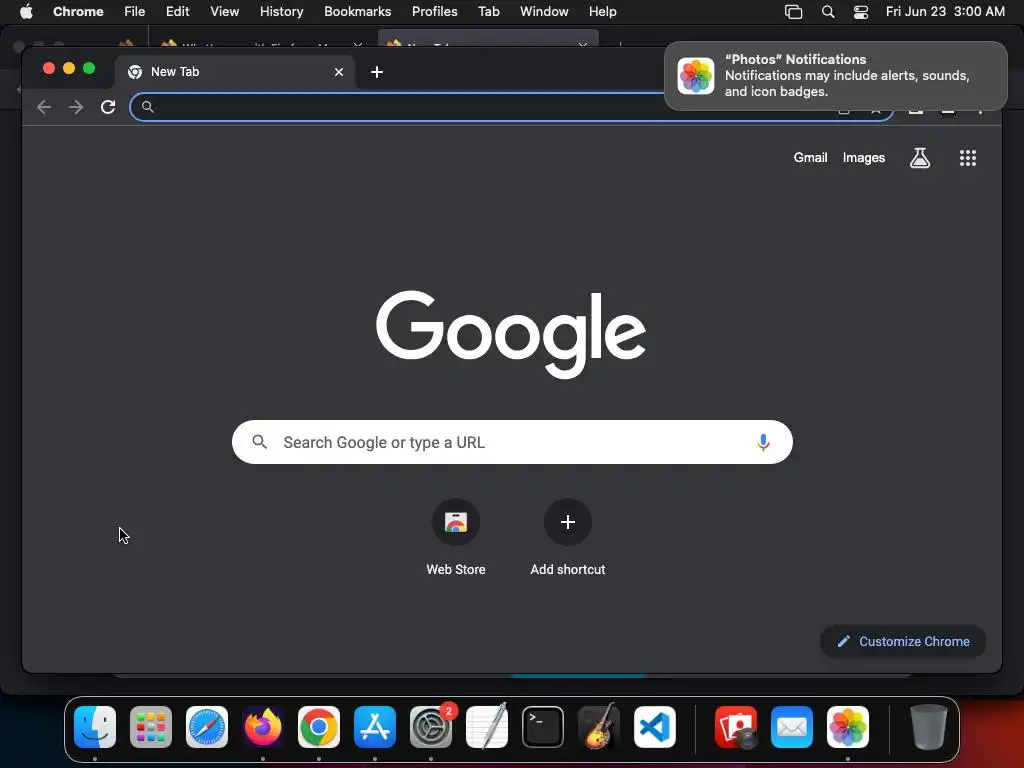Open the View menu
The image size is (1024, 768).
[x=224, y=12]
